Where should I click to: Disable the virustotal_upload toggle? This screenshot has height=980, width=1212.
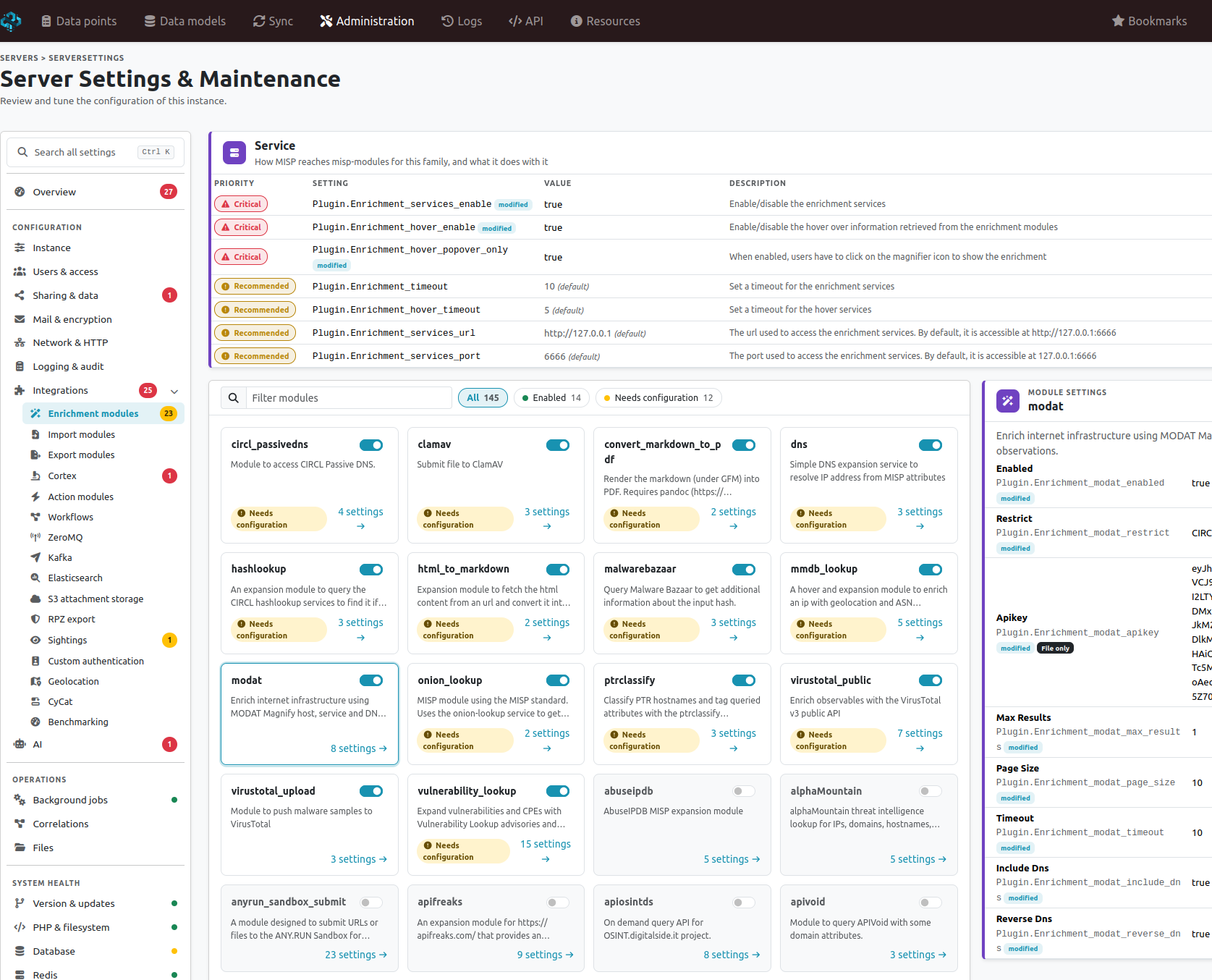point(371,791)
